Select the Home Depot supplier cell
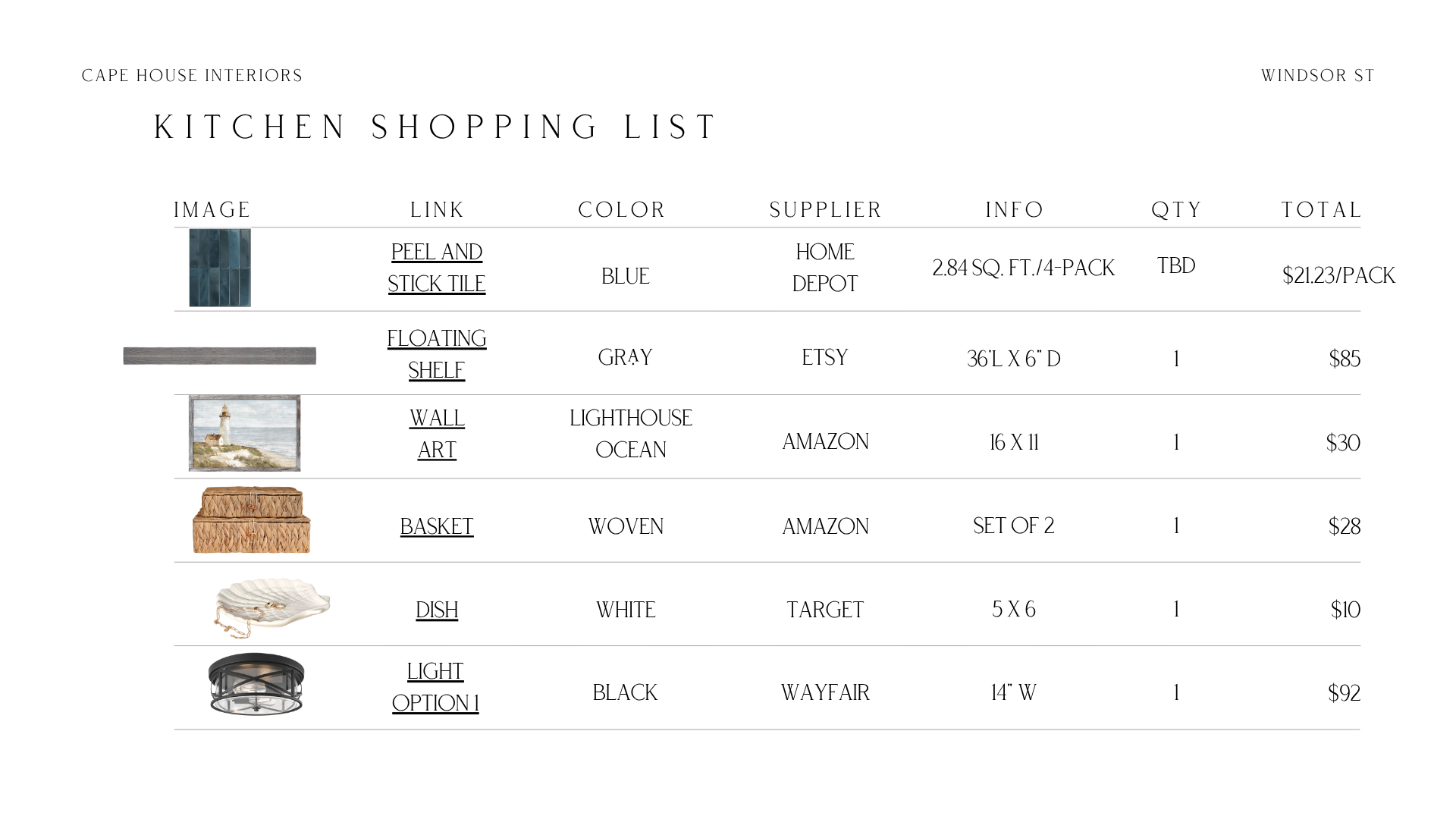This screenshot has height=819, width=1456. click(825, 268)
